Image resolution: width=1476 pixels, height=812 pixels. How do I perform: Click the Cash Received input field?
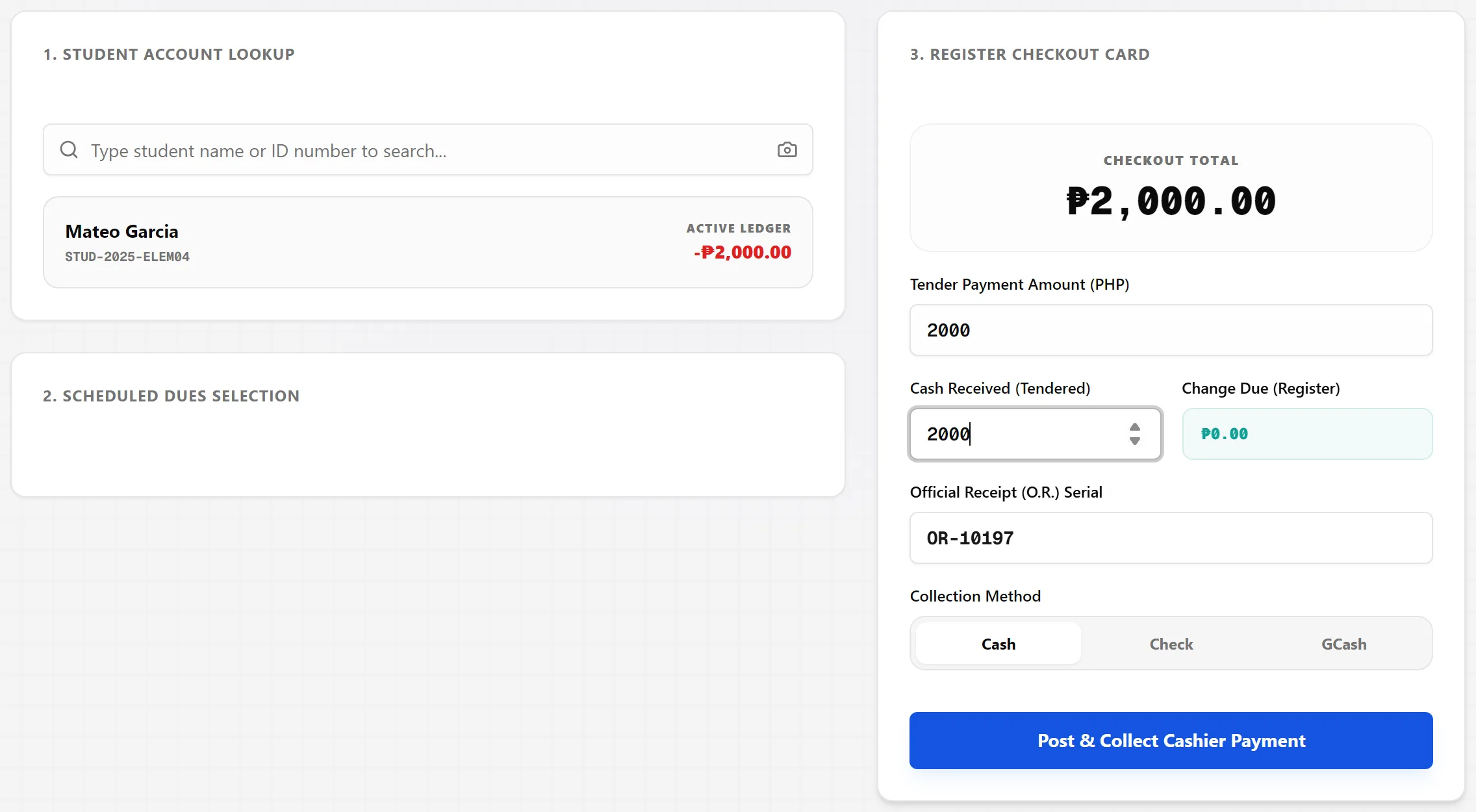point(1035,434)
